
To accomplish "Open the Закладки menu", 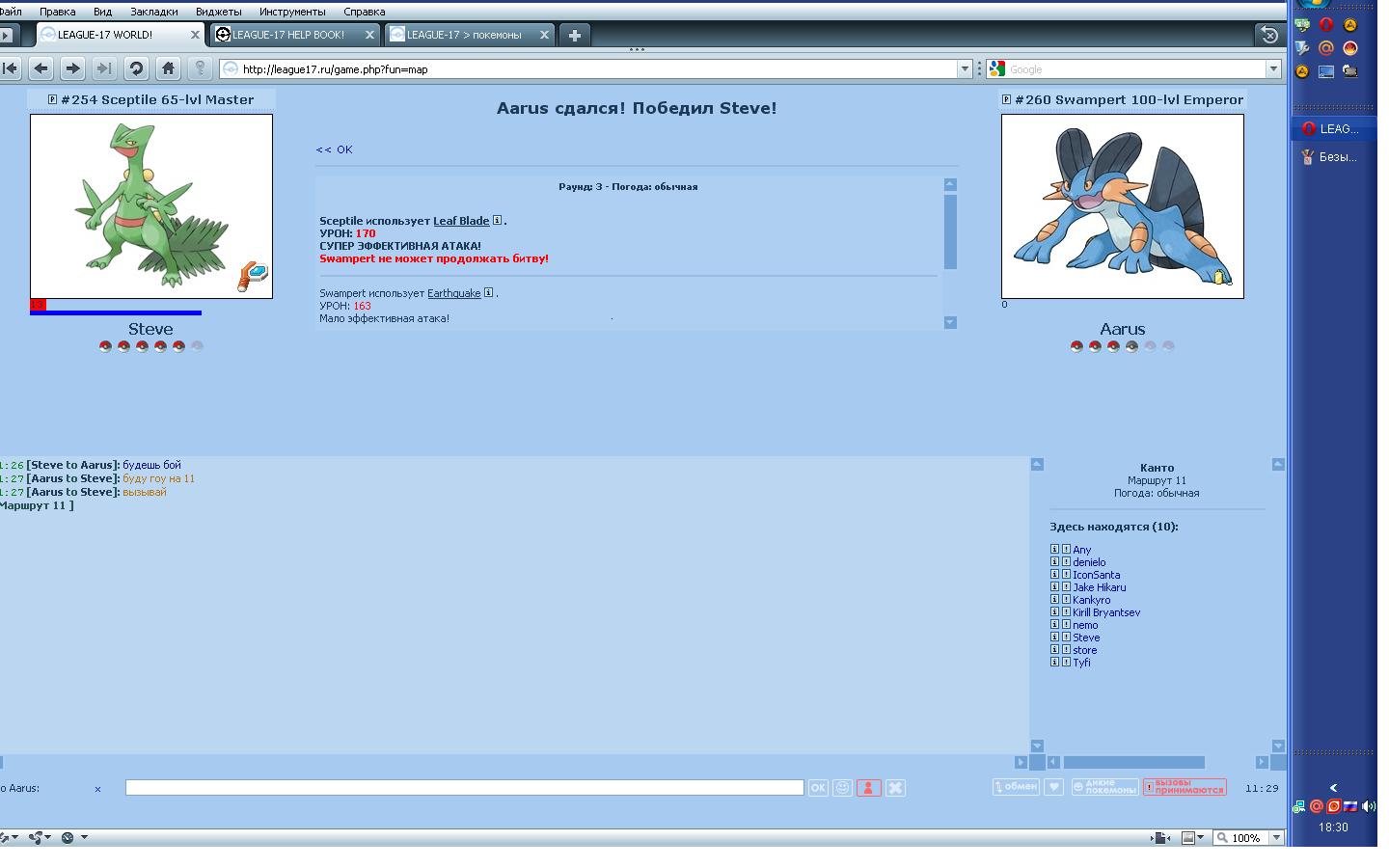I will (x=153, y=12).
